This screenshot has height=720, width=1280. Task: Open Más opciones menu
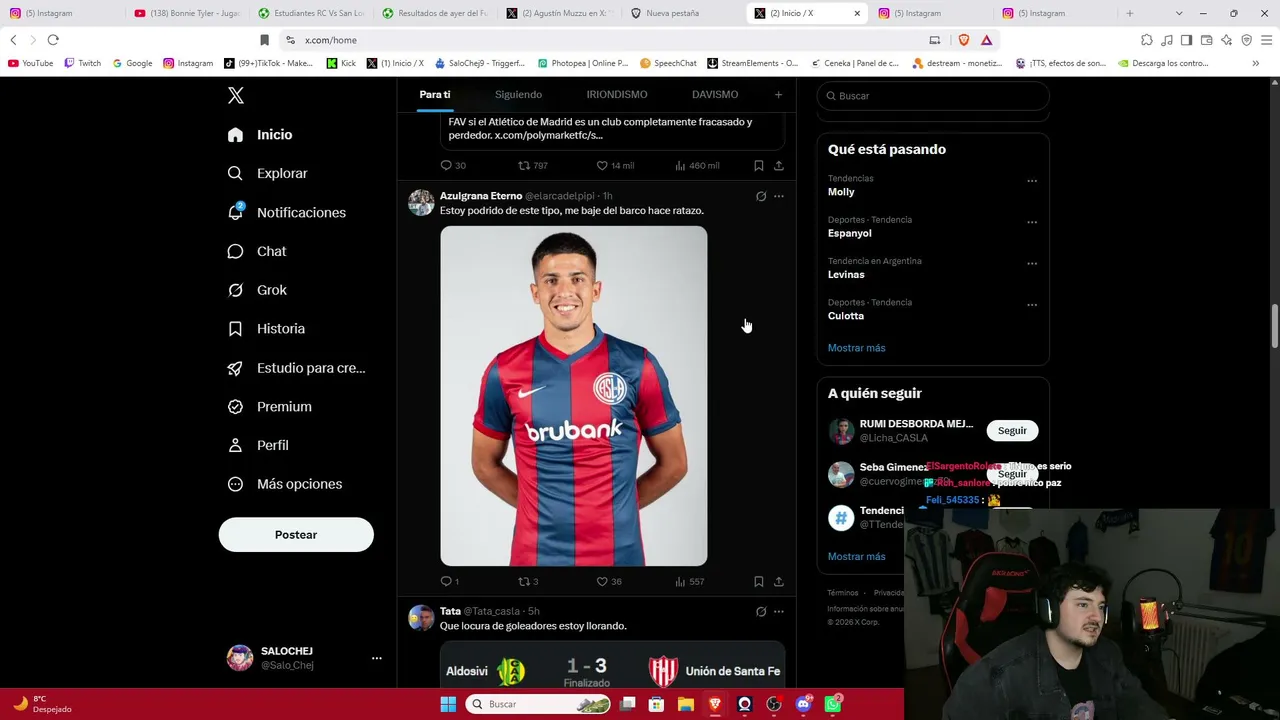pos(284,484)
